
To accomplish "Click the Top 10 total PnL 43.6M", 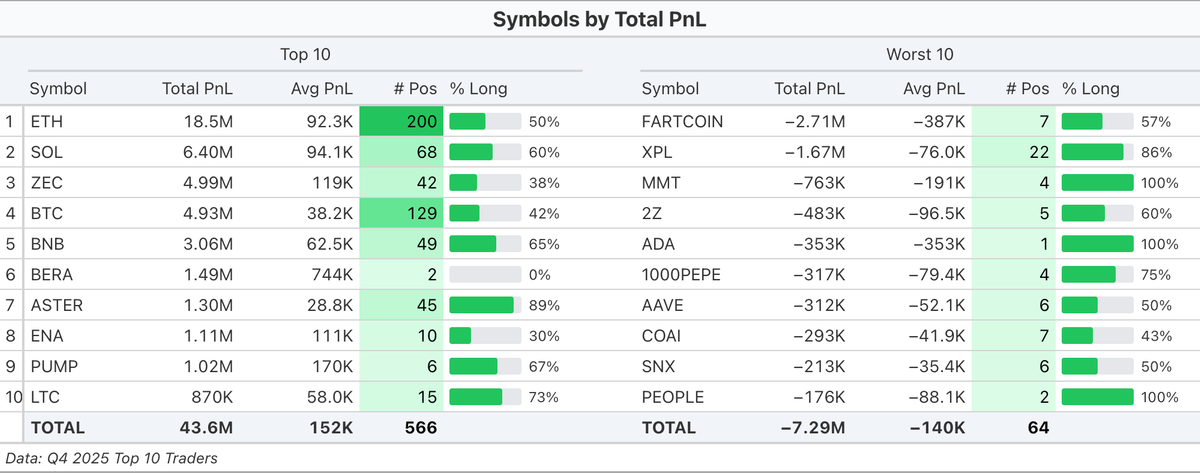I will pyautogui.click(x=206, y=428).
